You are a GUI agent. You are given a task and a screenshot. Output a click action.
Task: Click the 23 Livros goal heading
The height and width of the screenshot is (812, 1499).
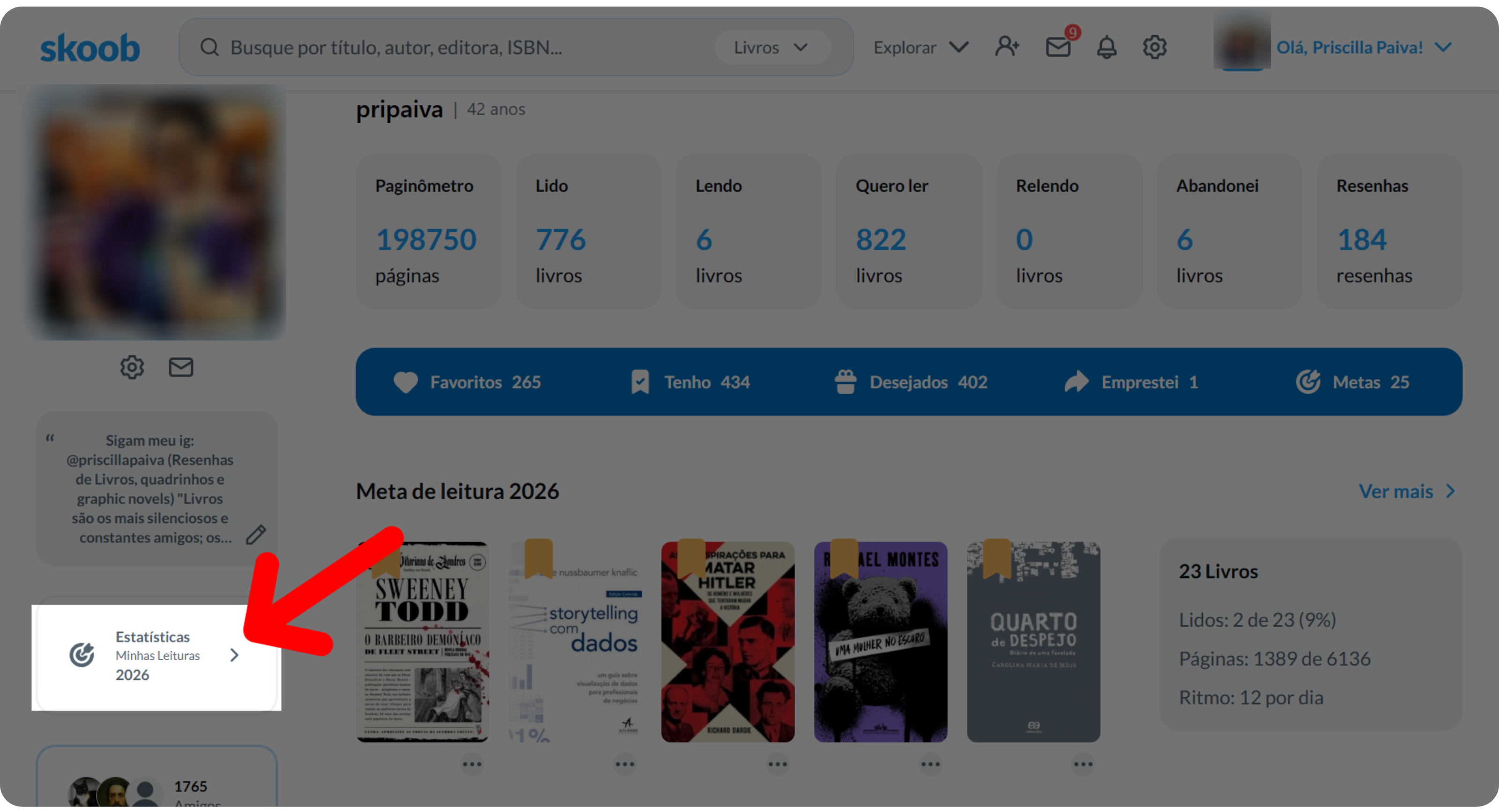[1218, 572]
